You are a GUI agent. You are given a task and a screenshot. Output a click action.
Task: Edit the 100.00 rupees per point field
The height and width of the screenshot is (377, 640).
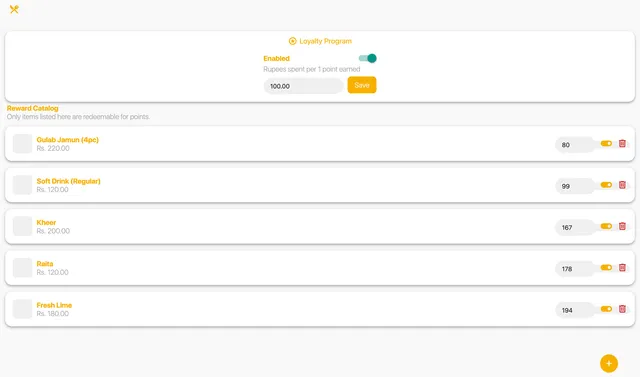303,86
